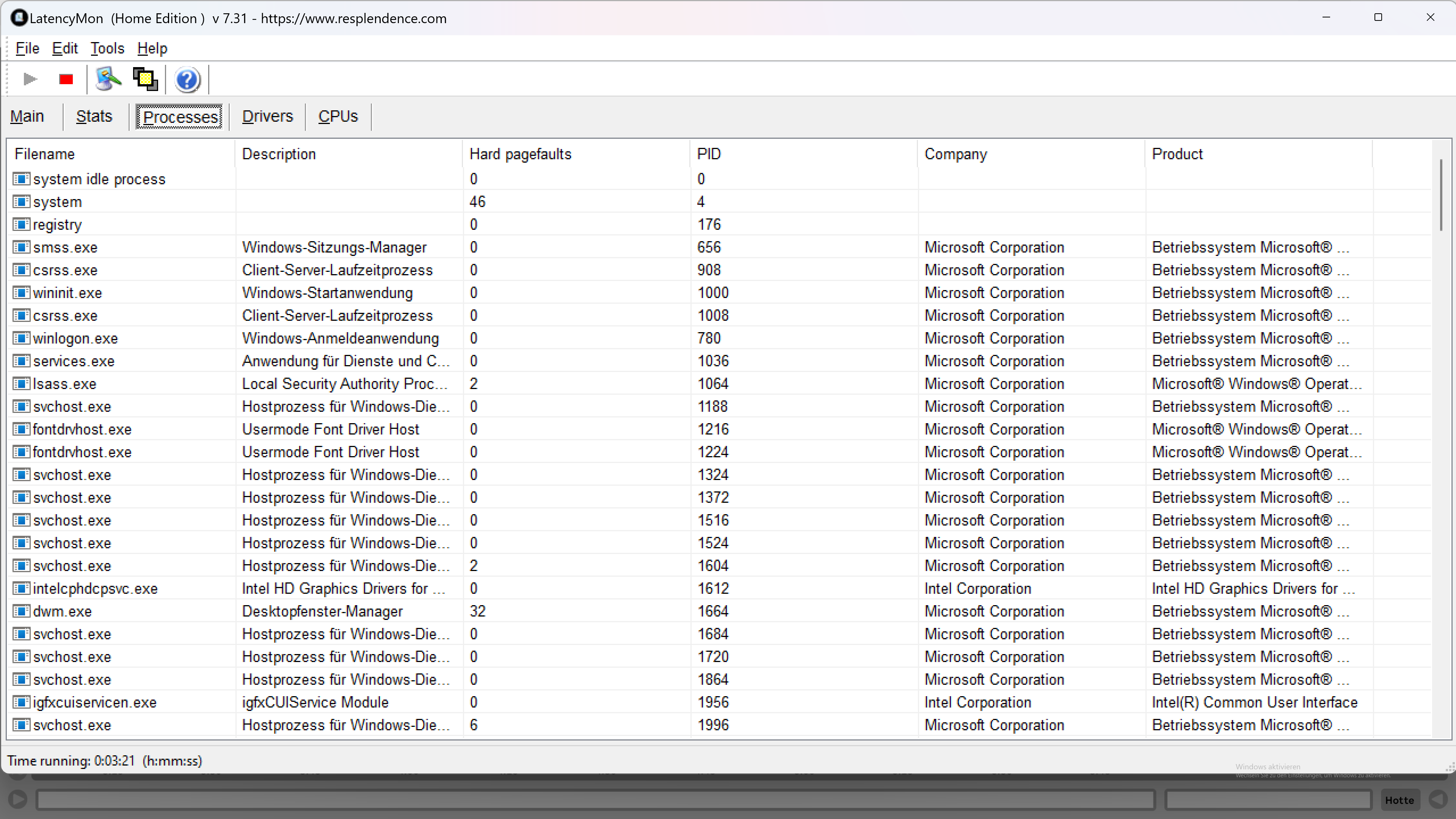This screenshot has width=1456, height=819.
Task: Click the icon next to wininit.exe
Action: [x=22, y=293]
